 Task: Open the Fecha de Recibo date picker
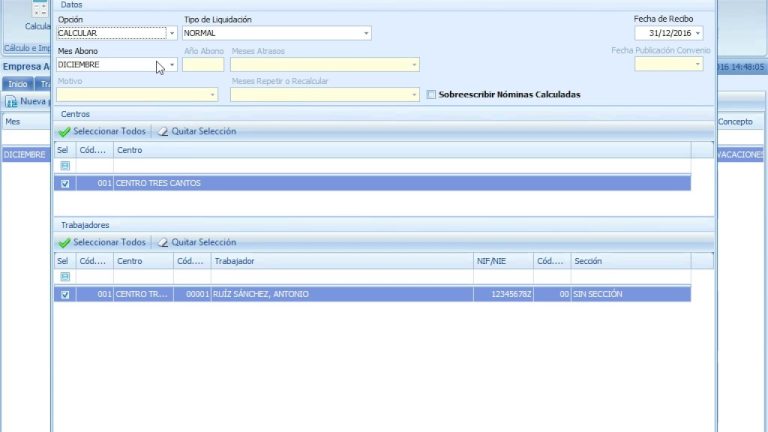point(697,33)
